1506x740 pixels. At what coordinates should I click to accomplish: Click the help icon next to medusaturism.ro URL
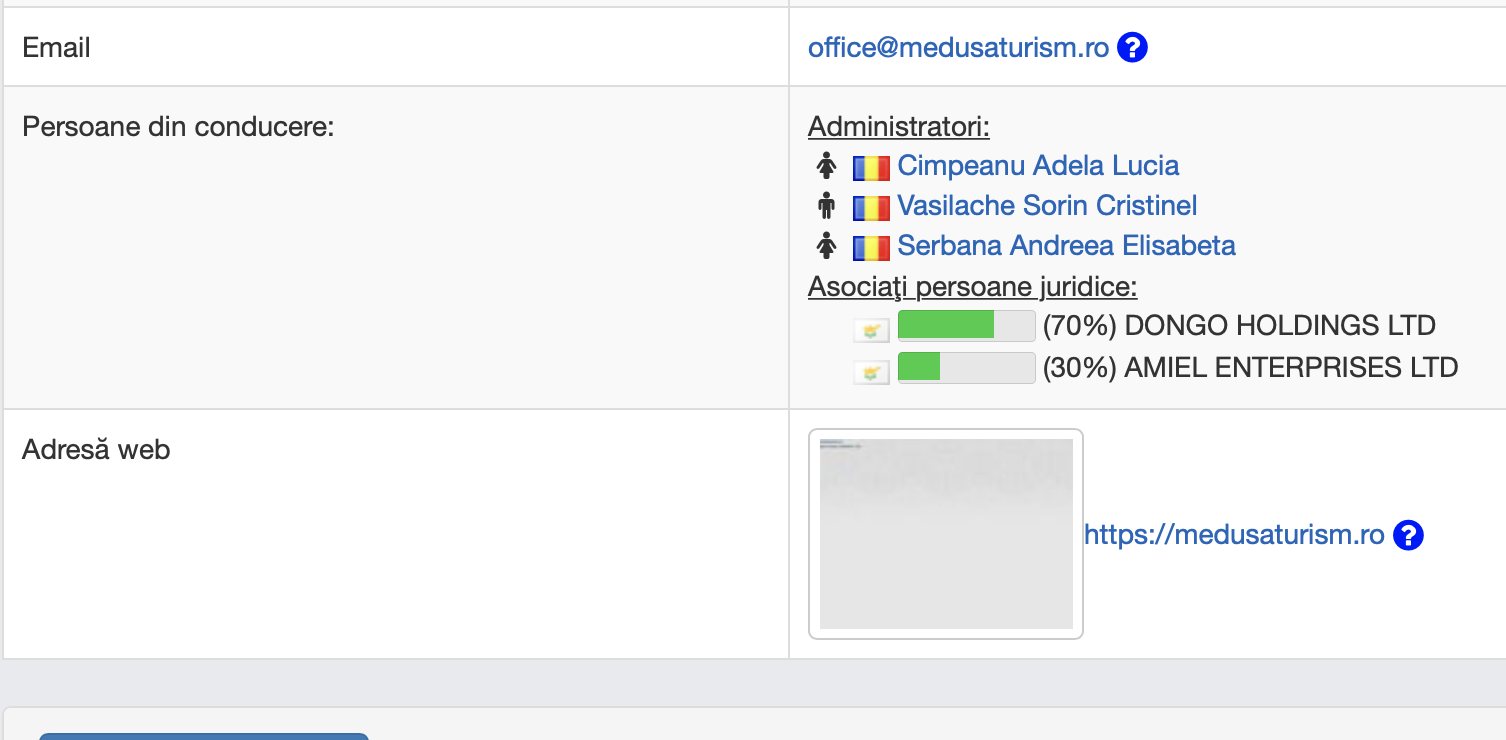(x=1408, y=535)
